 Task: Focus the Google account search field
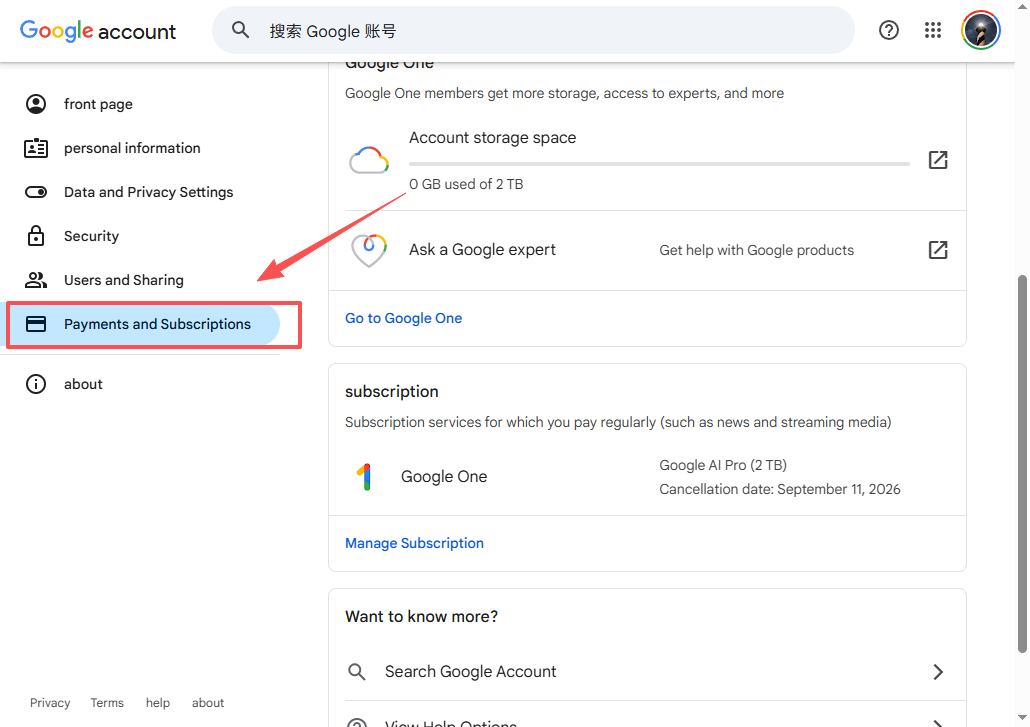[x=550, y=31]
